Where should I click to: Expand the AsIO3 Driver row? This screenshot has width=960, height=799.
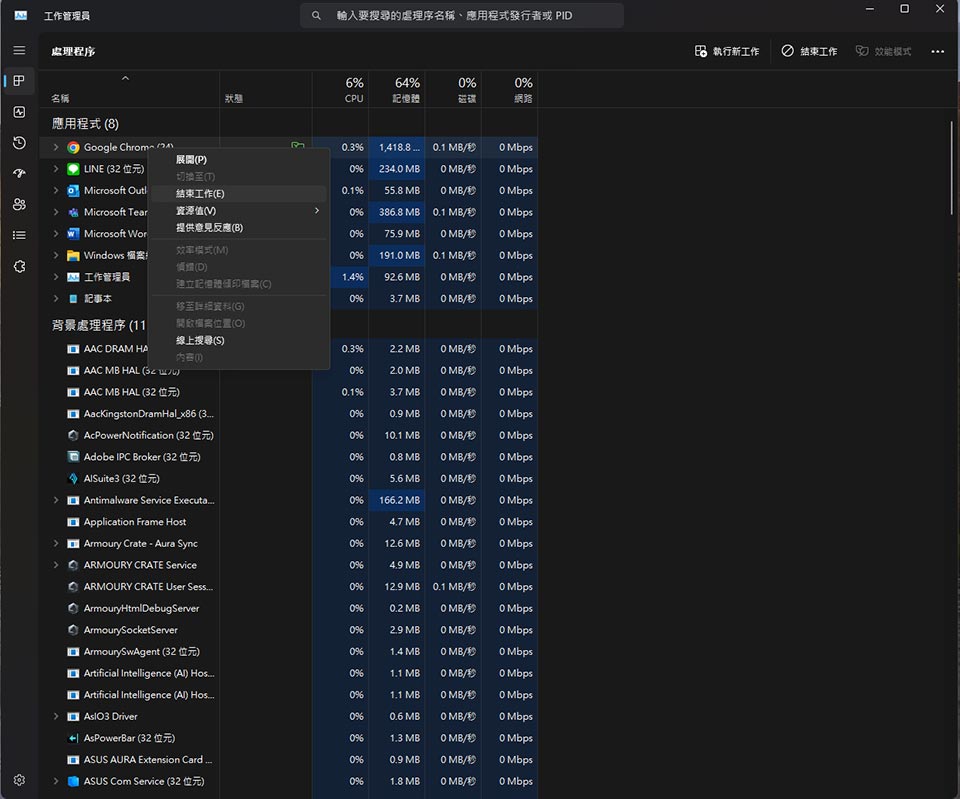[56, 716]
